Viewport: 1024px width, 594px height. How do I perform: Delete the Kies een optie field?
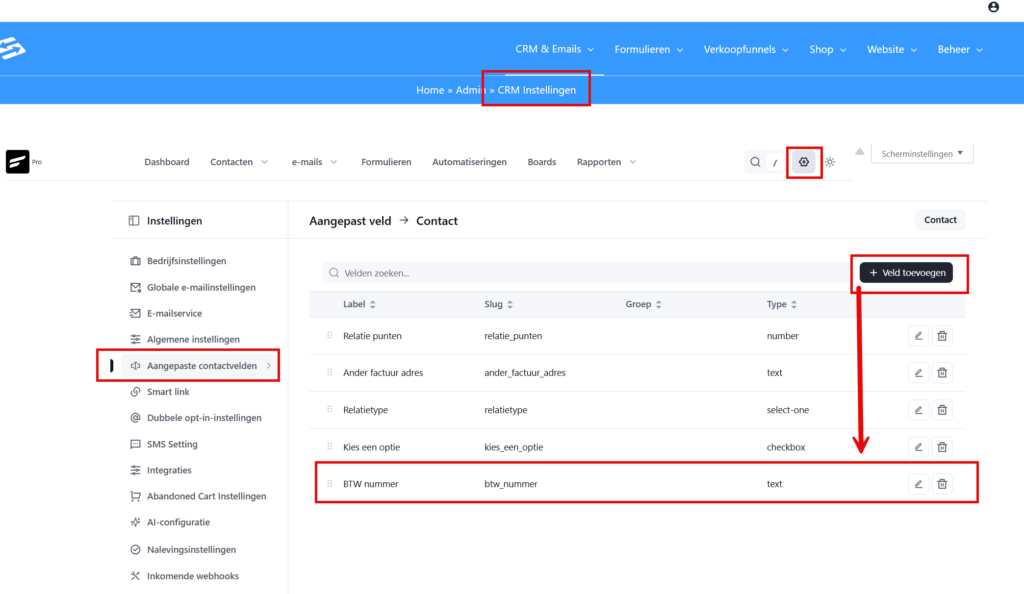(x=942, y=447)
